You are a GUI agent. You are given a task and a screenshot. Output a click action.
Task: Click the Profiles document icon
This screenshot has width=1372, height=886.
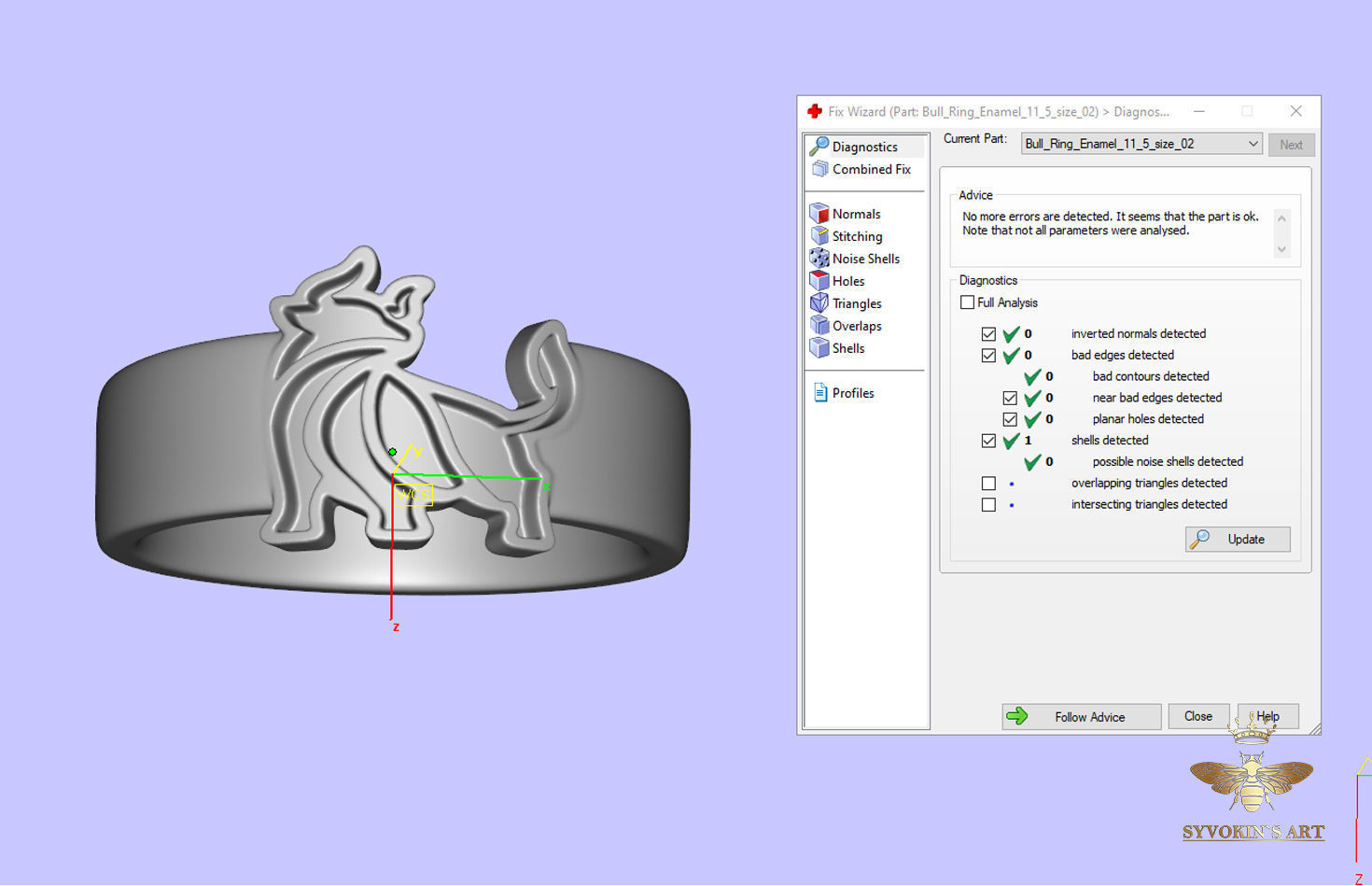[819, 393]
